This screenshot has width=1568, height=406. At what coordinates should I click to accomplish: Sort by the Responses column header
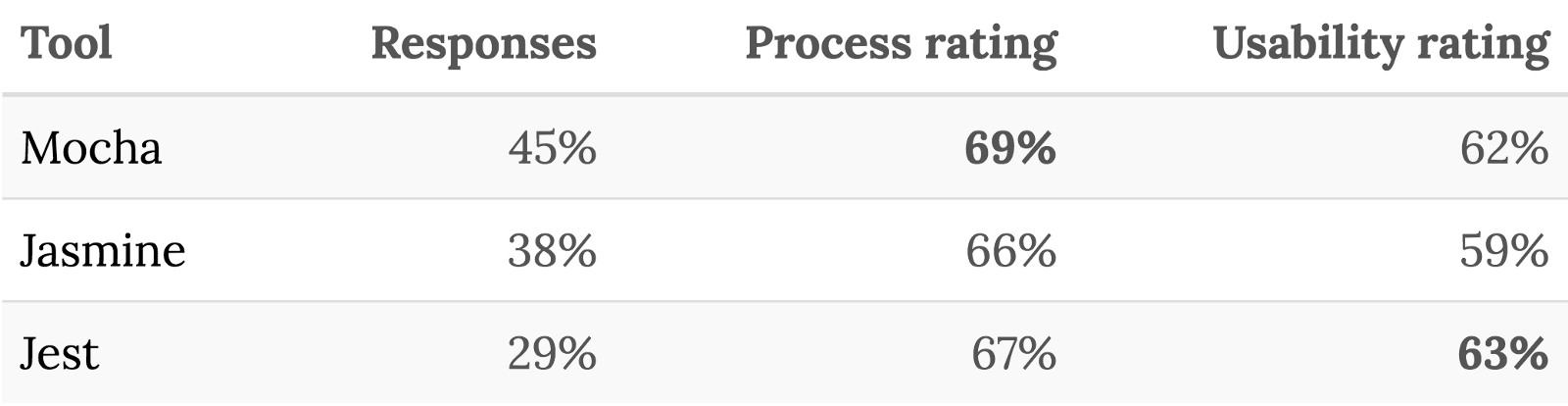[483, 44]
